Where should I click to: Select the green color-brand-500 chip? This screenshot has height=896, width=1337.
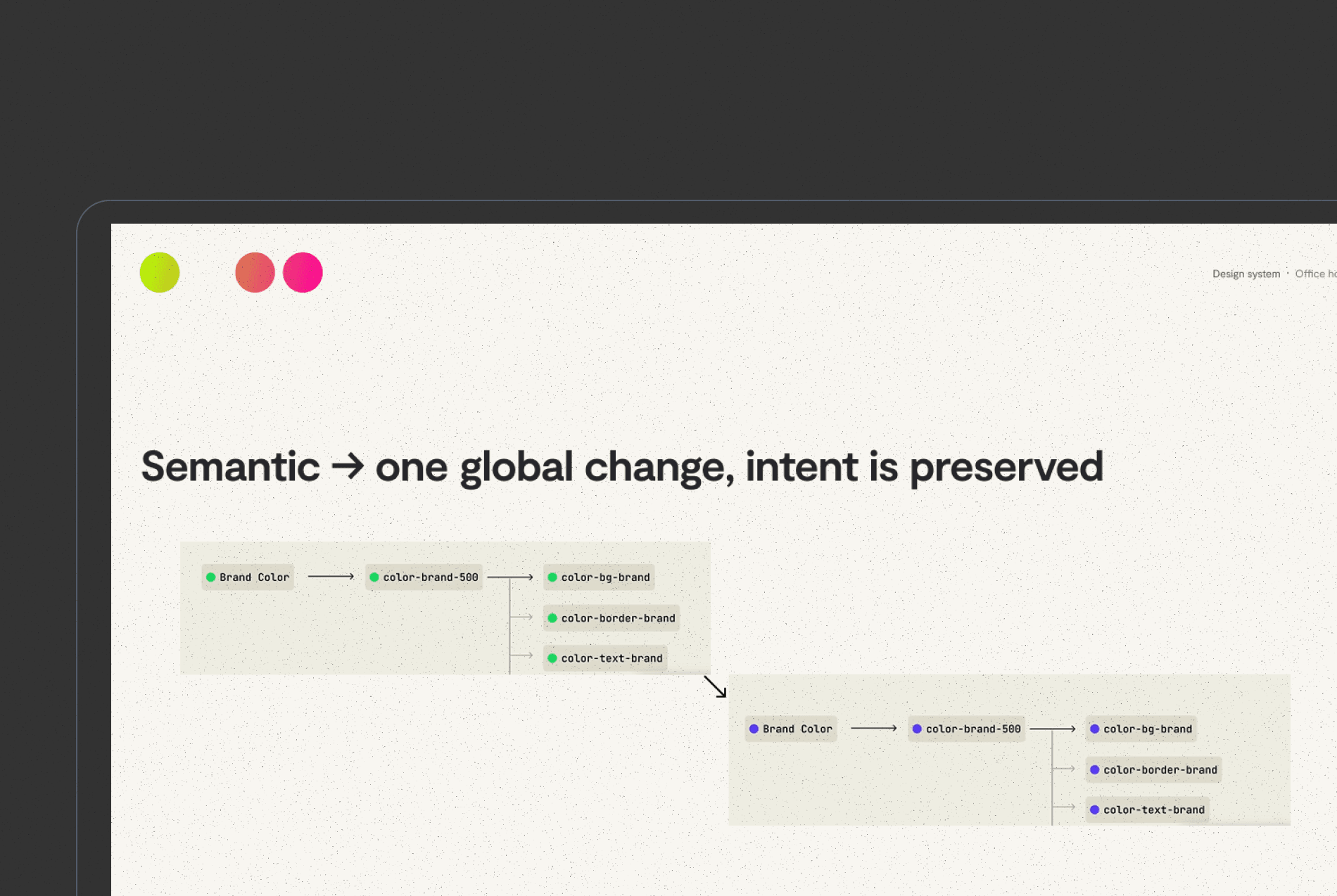[424, 577]
